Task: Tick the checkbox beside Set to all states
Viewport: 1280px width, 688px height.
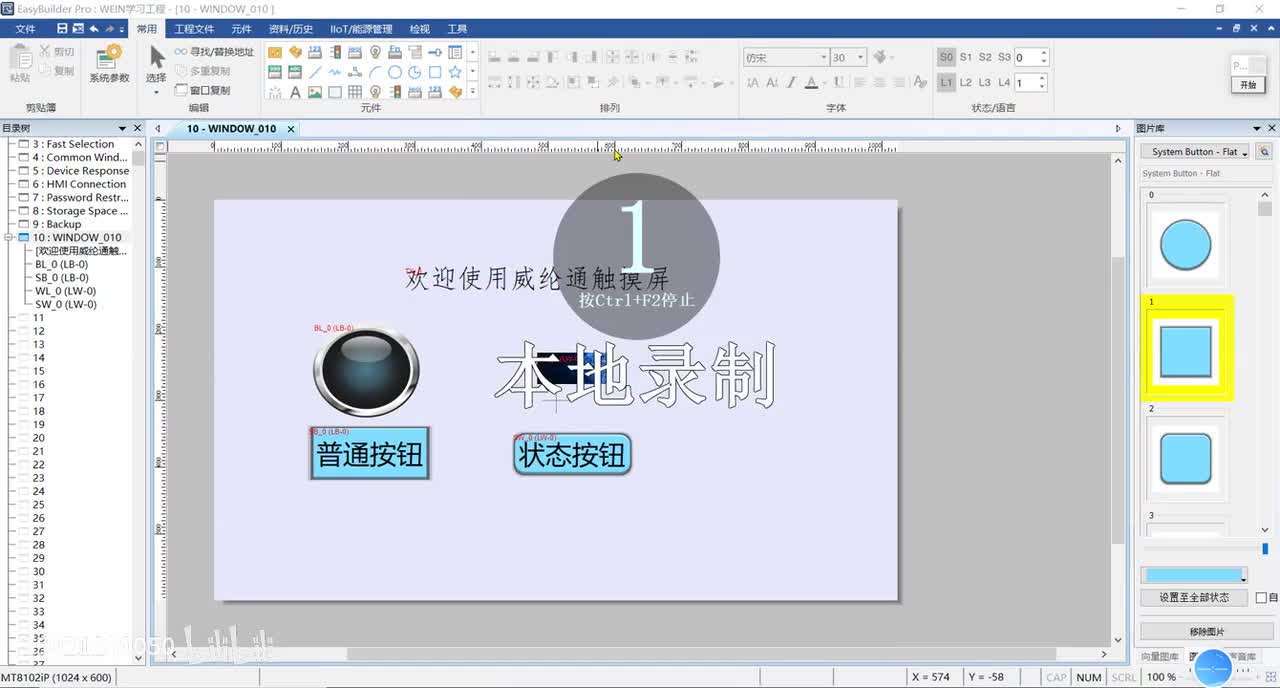Action: coord(1260,598)
